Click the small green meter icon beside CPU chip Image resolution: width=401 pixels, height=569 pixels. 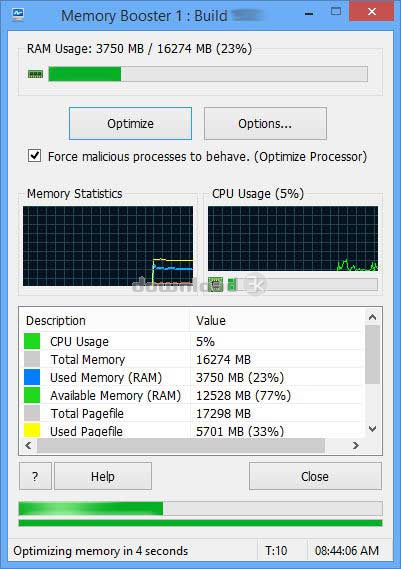pos(232,284)
